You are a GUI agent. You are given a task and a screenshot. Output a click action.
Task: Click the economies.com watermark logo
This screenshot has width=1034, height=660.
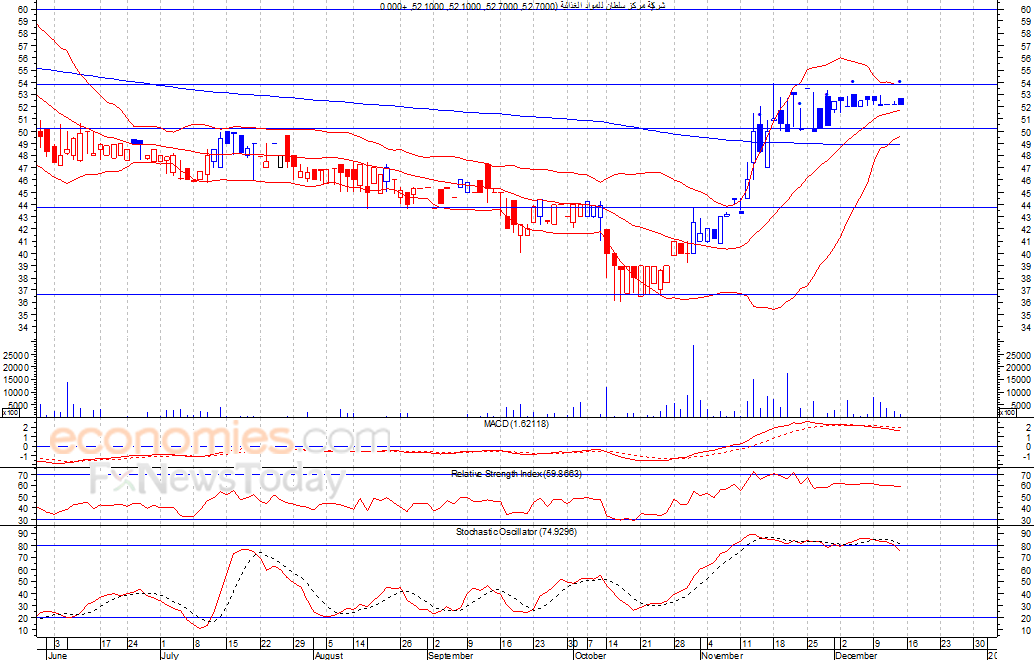(x=220, y=442)
